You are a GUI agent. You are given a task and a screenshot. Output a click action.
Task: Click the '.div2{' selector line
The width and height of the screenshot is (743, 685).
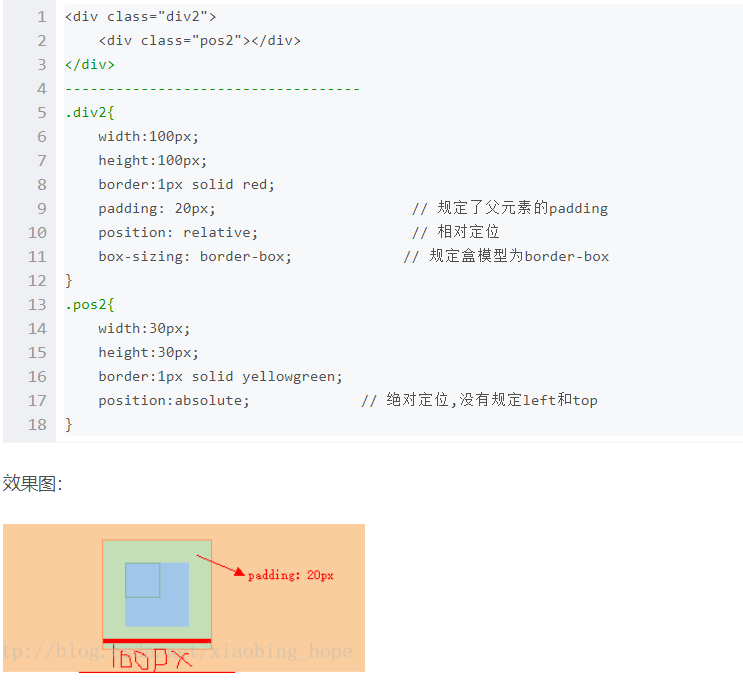click(90, 113)
